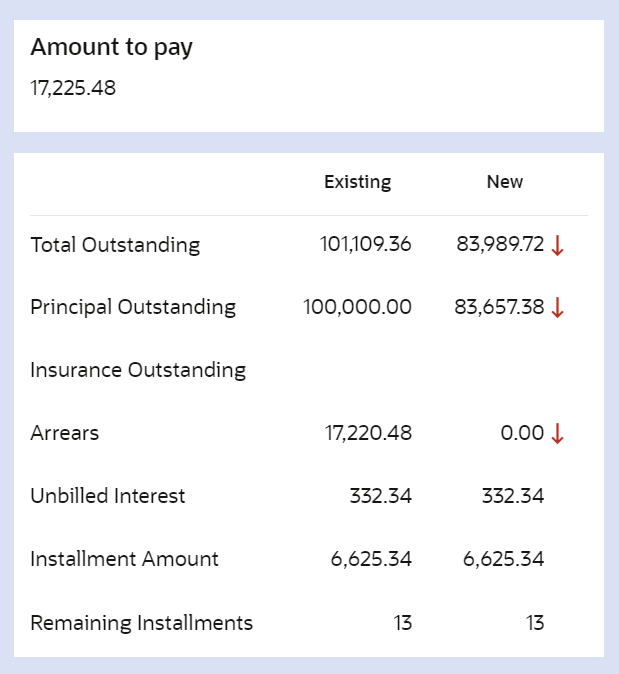
Task: Click existing principal value 100,000.00
Action: [357, 307]
